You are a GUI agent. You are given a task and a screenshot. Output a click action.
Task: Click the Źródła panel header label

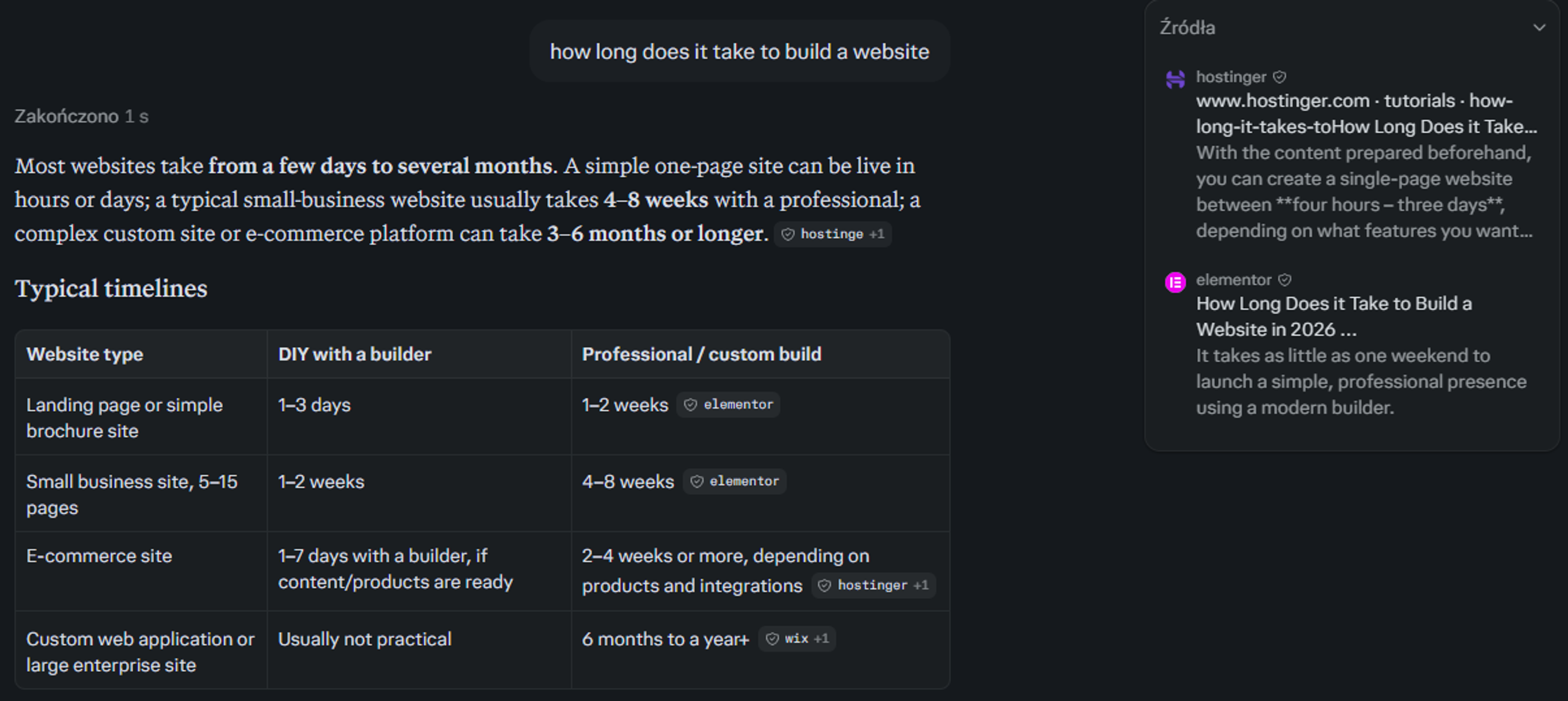tap(1187, 28)
